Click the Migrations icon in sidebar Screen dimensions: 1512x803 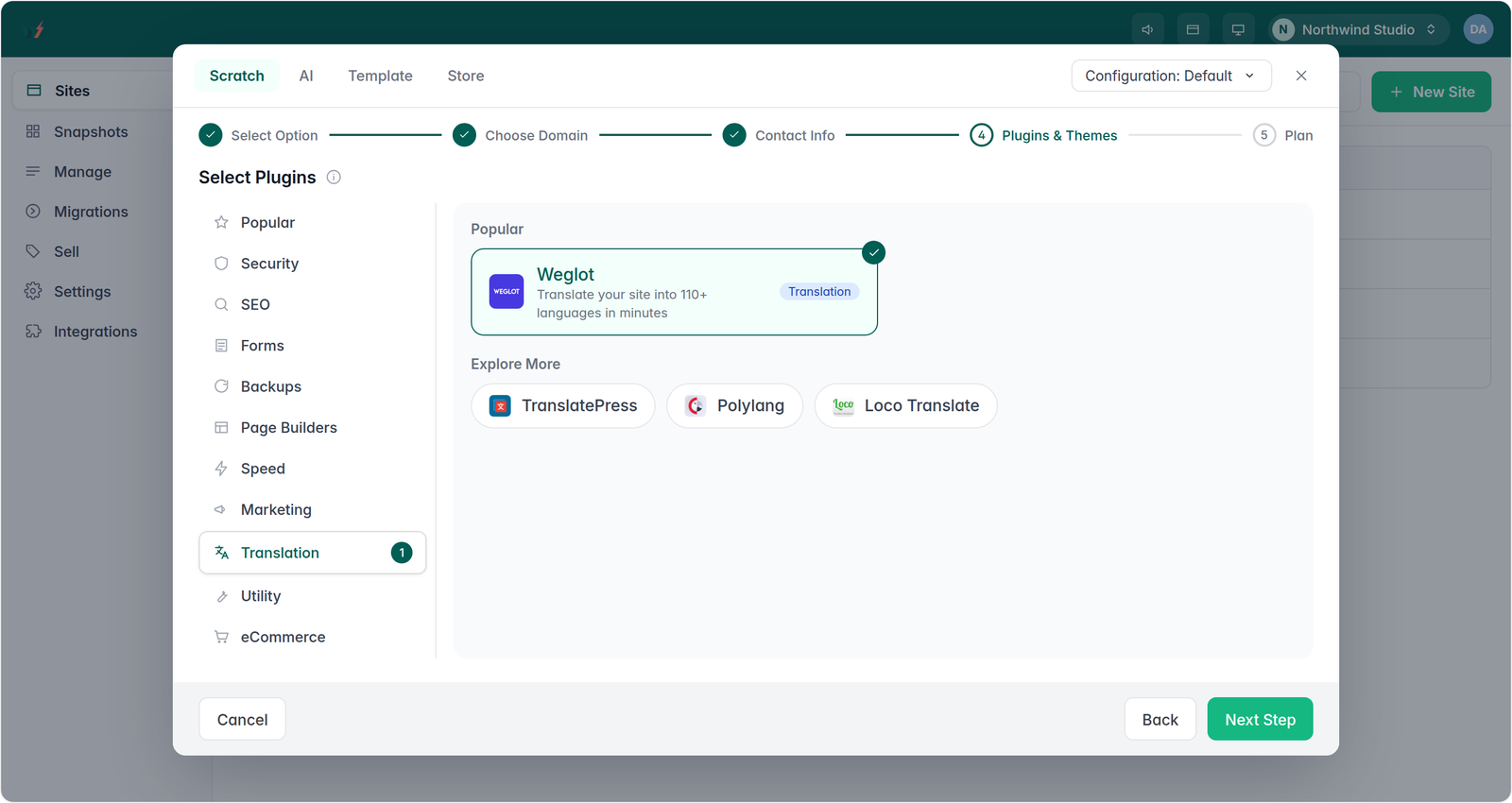point(33,212)
